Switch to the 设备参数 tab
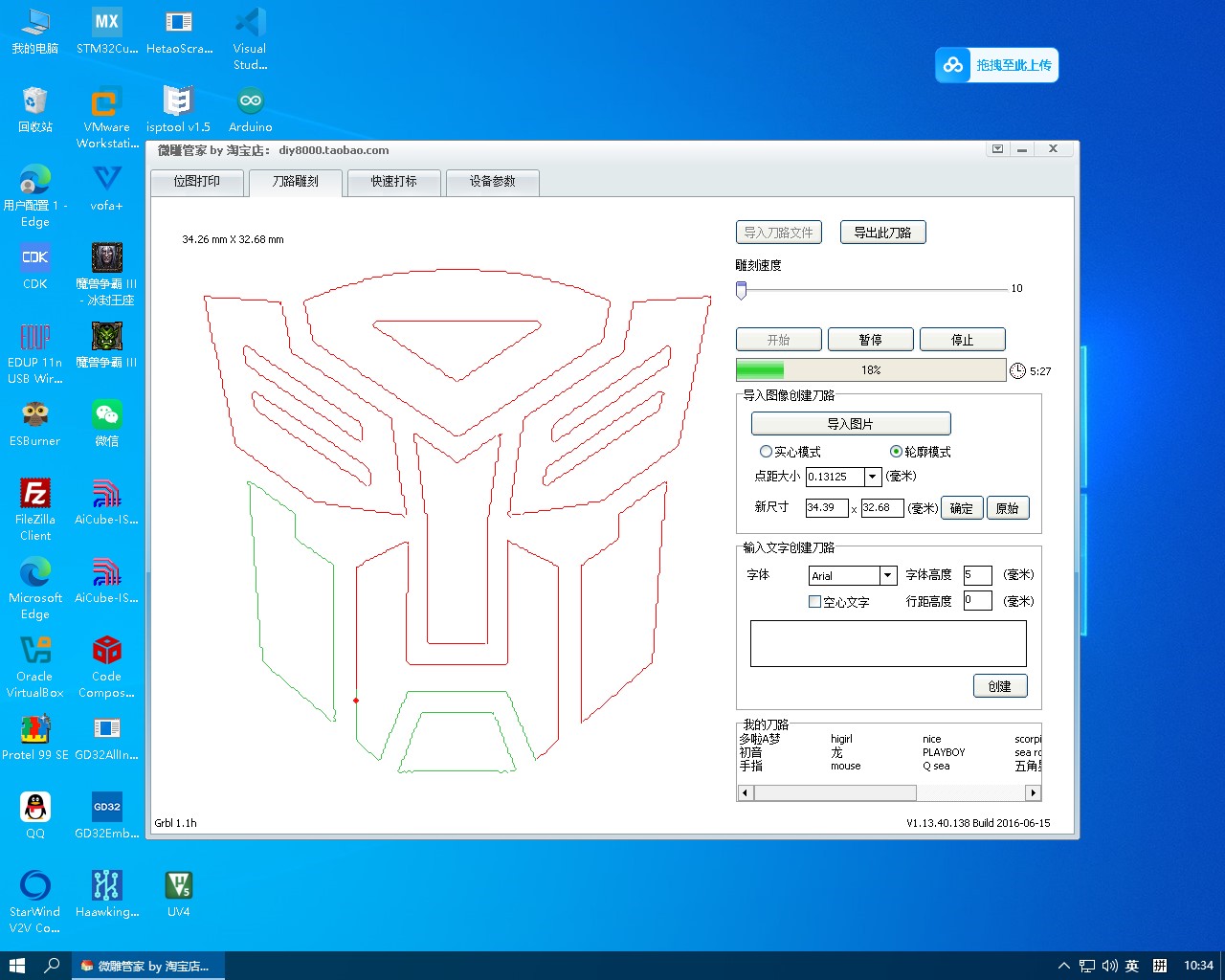 (x=492, y=182)
